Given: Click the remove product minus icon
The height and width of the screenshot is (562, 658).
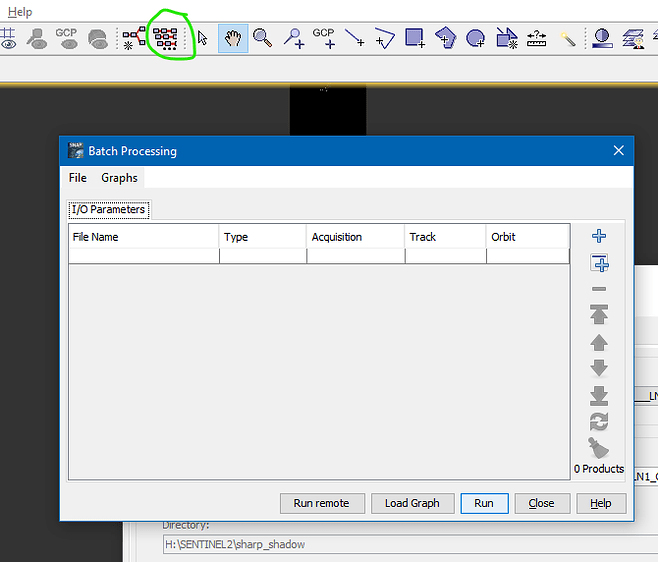Looking at the screenshot, I should [x=599, y=289].
